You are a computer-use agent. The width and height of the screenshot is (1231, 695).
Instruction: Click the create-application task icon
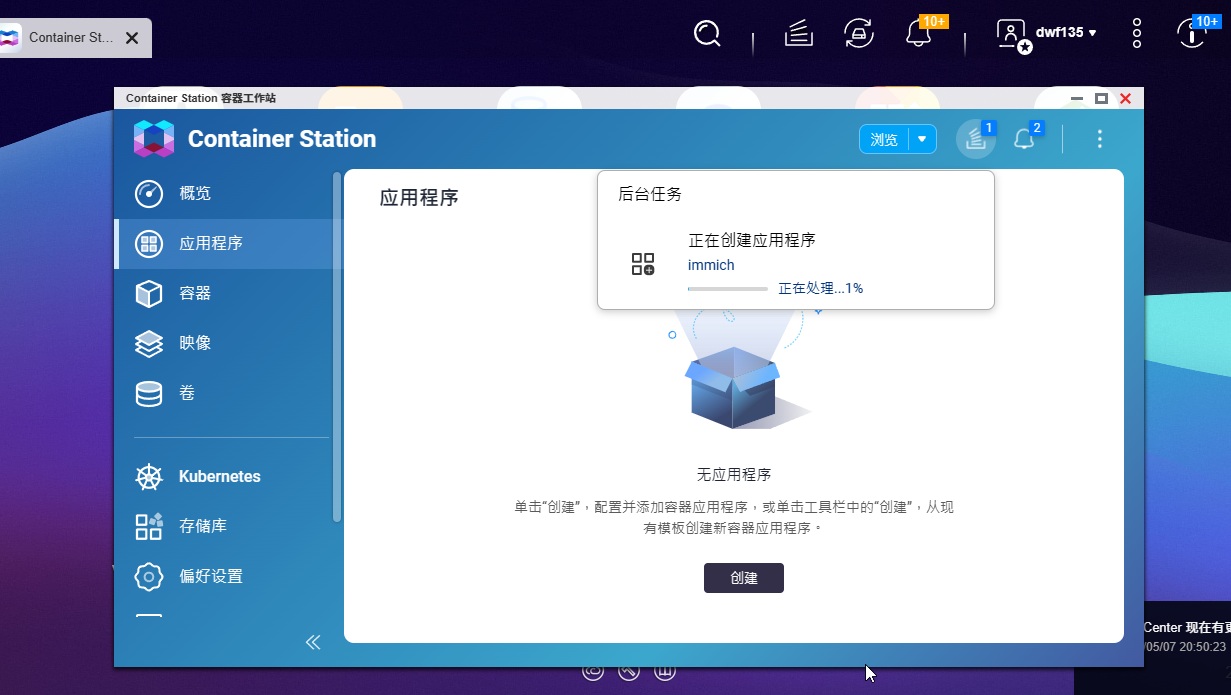(643, 264)
